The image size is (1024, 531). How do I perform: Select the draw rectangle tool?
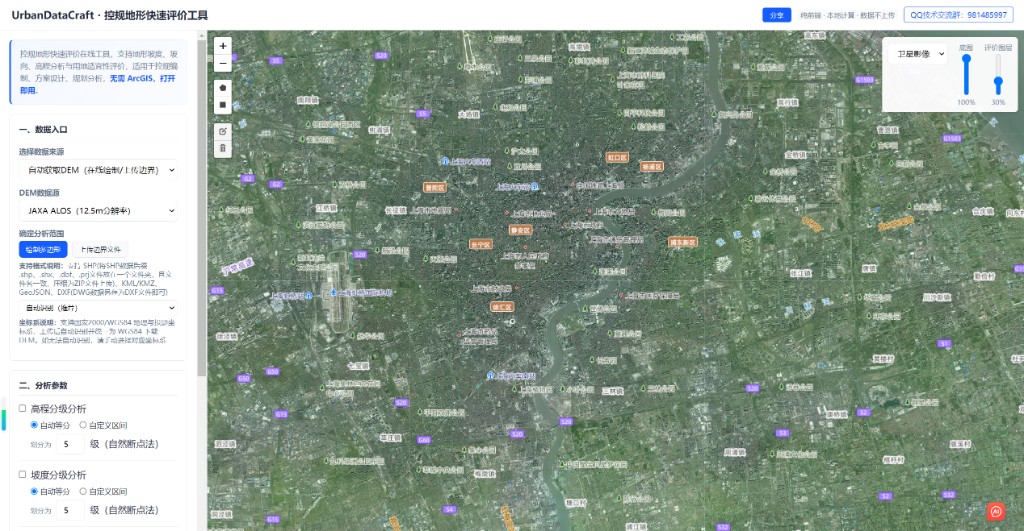click(x=222, y=105)
